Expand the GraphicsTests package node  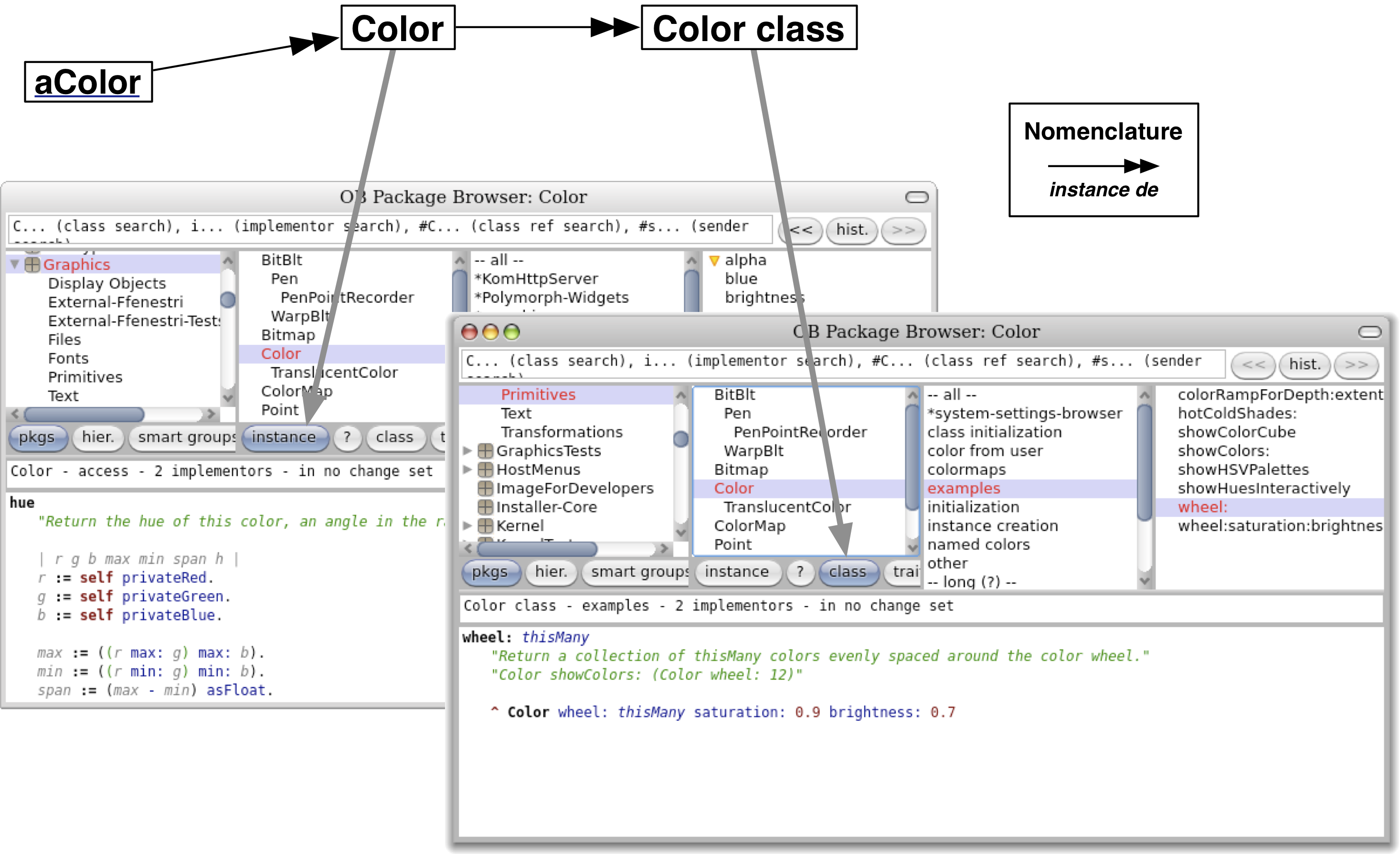pos(467,451)
